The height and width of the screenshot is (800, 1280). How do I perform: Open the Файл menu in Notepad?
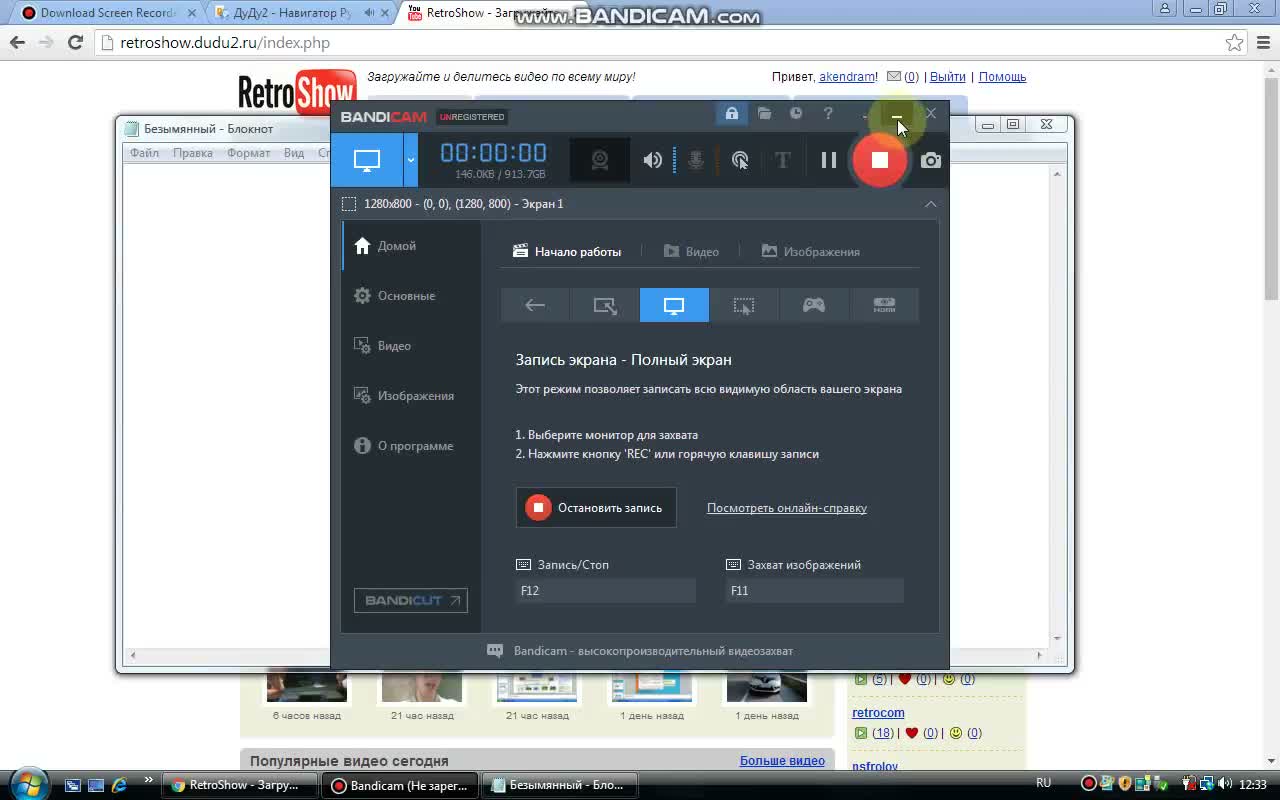tap(144, 153)
